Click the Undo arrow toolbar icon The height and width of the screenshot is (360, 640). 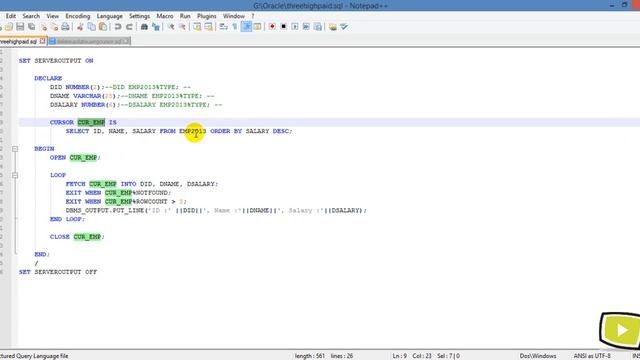pyautogui.click(x=118, y=27)
